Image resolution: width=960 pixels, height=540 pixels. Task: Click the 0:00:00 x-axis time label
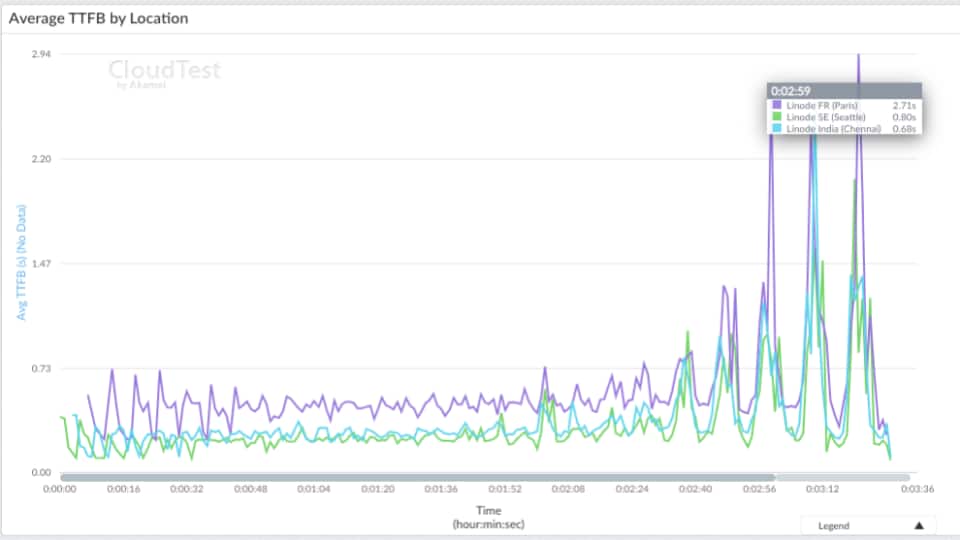point(60,490)
